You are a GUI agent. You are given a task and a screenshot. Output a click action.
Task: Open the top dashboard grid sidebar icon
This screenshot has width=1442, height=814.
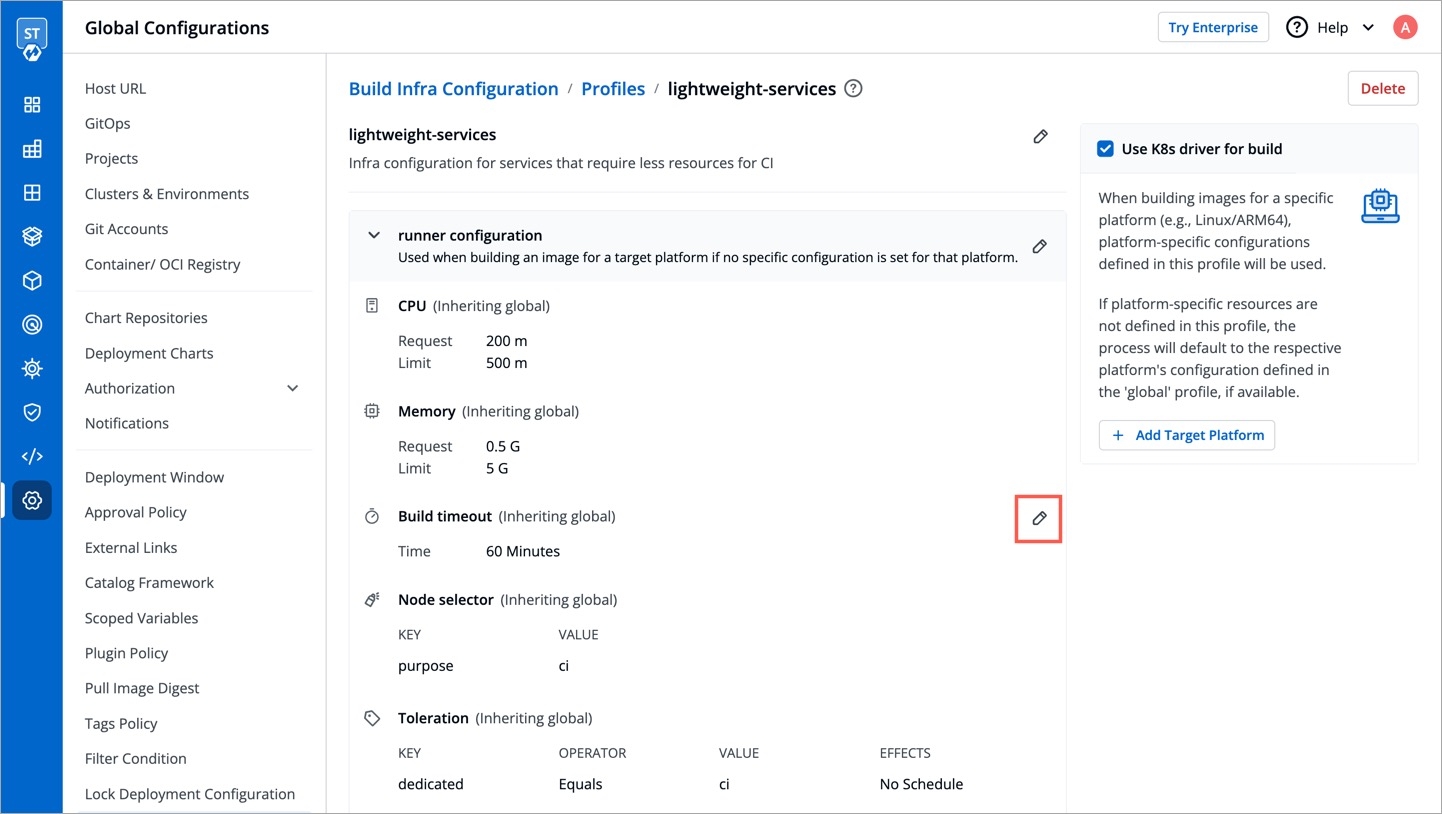(32, 105)
